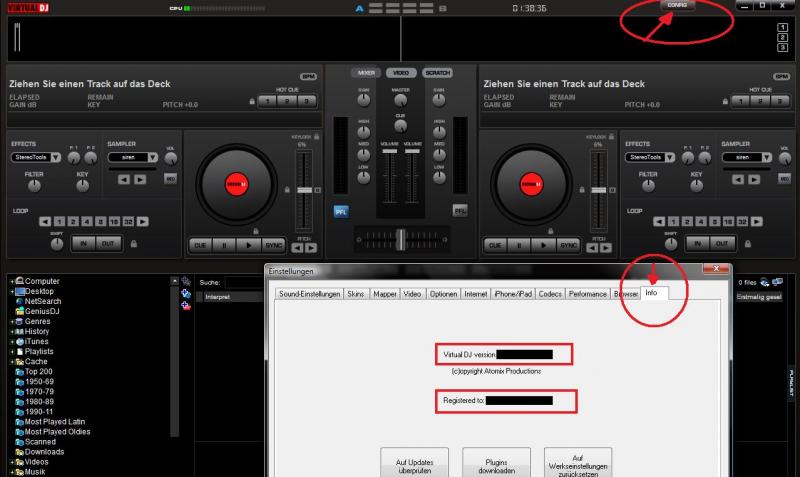Click the left channel volume fader

click(x=389, y=151)
